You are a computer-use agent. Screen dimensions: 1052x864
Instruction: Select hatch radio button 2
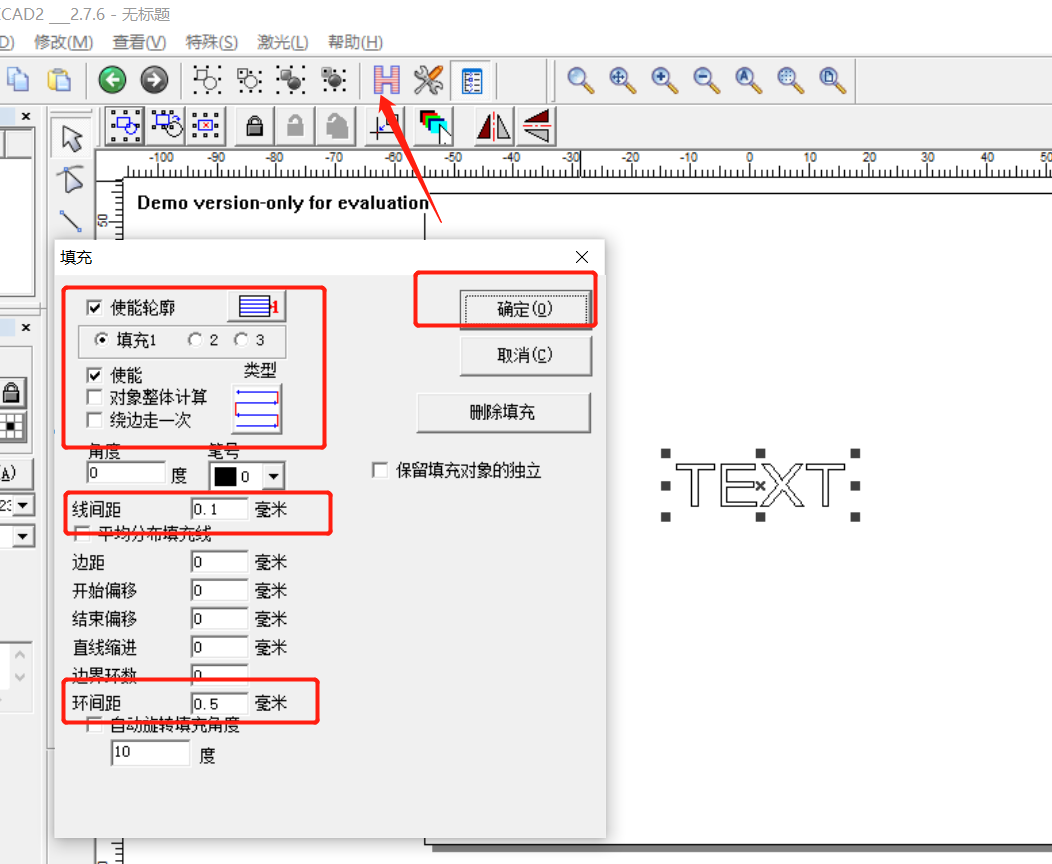[x=195, y=340]
